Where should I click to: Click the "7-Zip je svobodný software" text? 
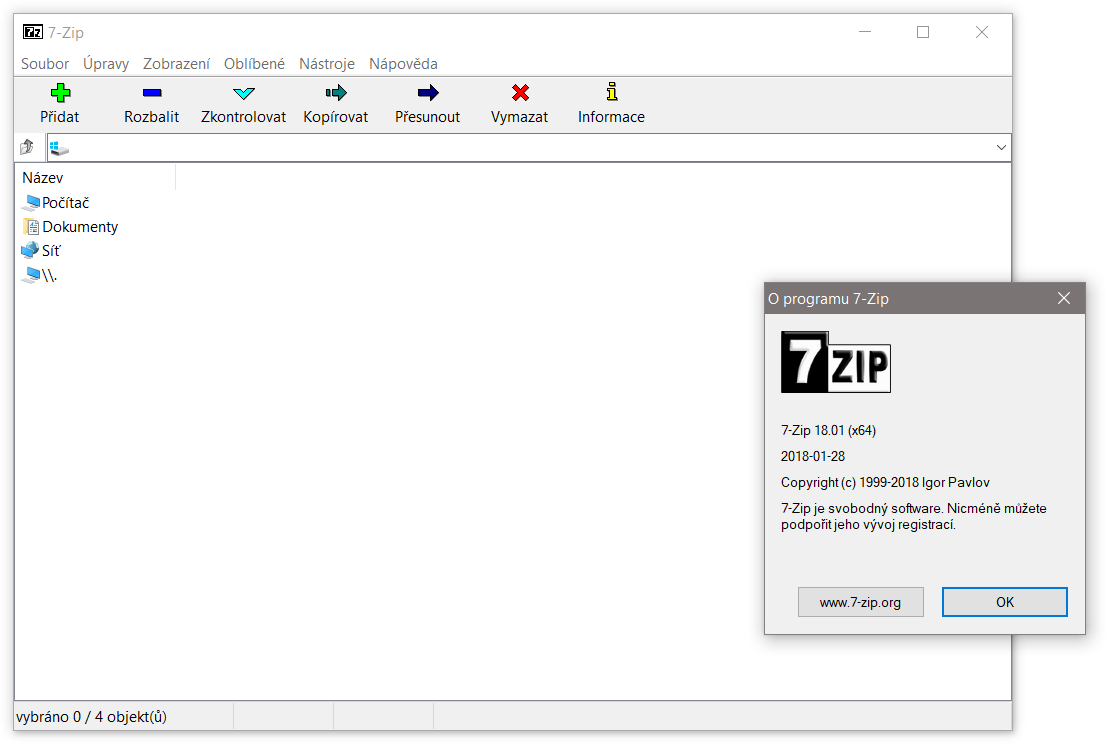point(914,517)
